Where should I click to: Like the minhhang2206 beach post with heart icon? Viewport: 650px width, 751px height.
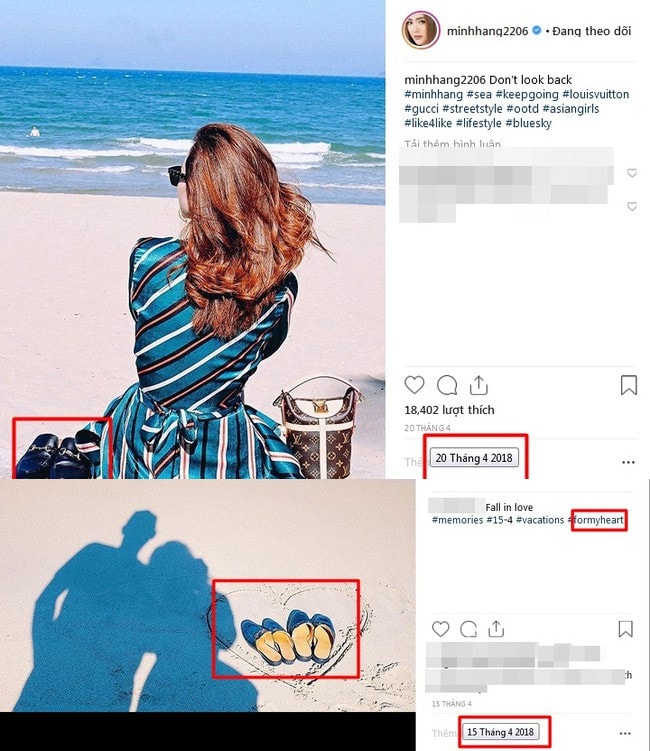tap(414, 385)
